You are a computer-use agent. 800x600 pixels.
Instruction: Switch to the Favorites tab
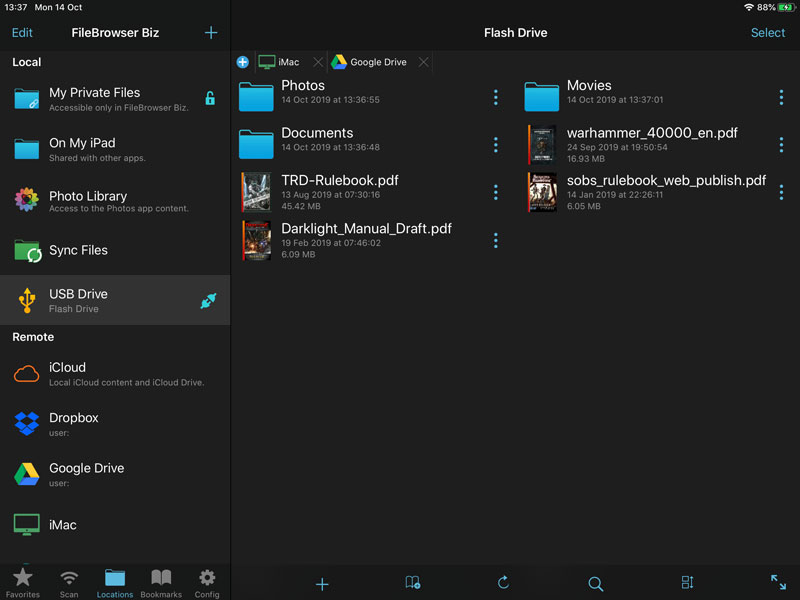(x=22, y=583)
